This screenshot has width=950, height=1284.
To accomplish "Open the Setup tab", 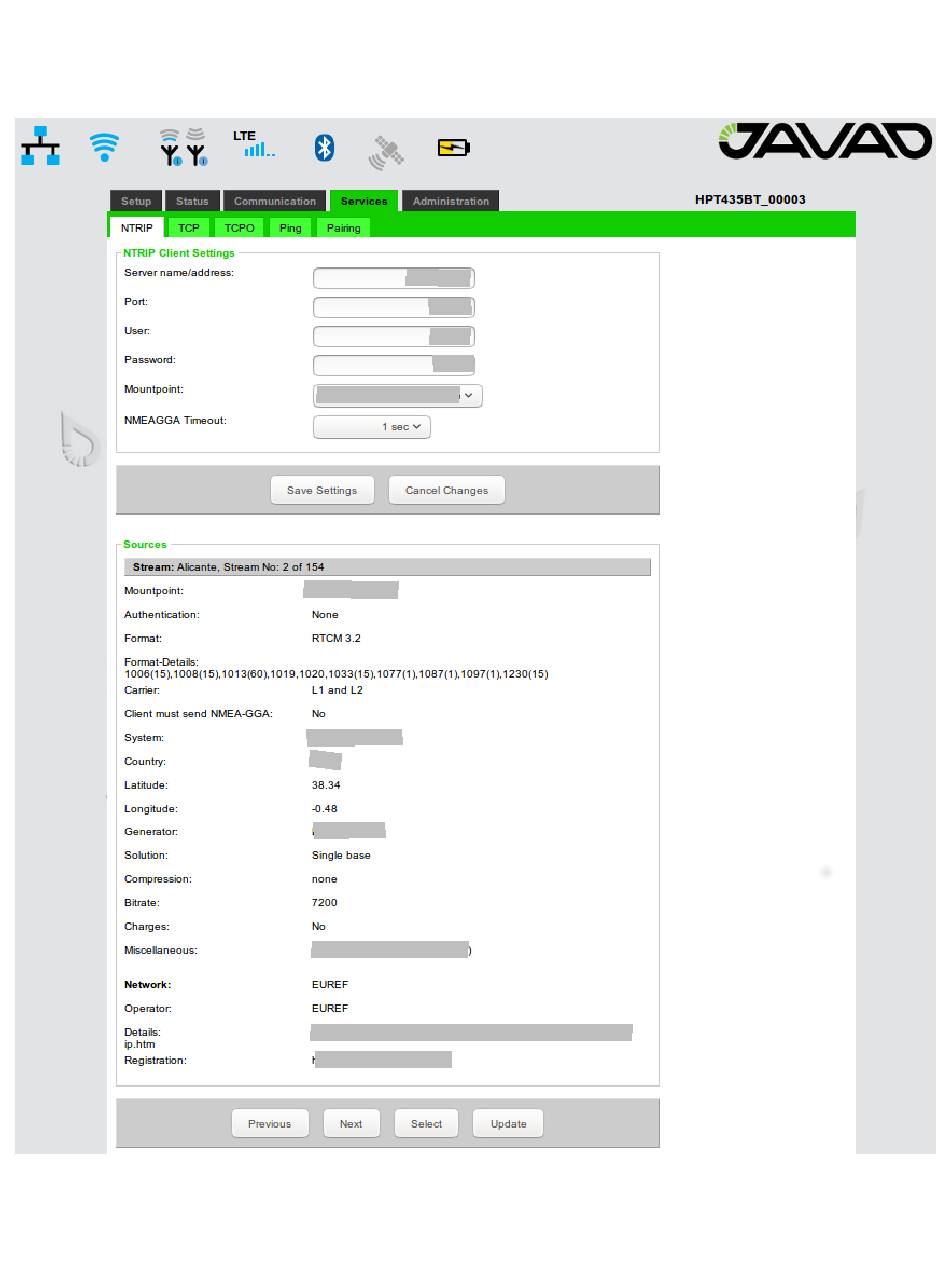I will [136, 201].
